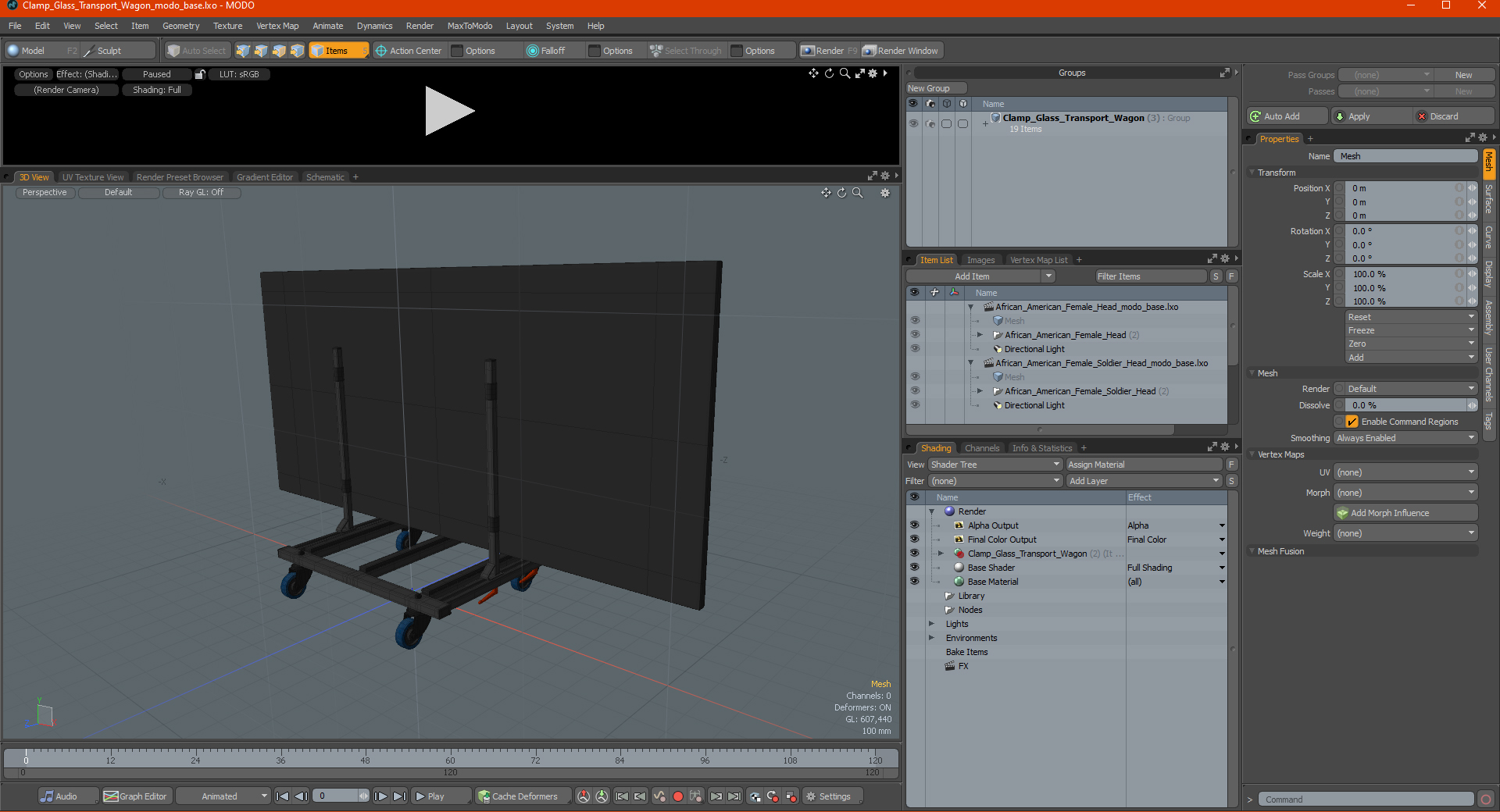
Task: Select Materials selection mode icon
Action: [x=297, y=51]
